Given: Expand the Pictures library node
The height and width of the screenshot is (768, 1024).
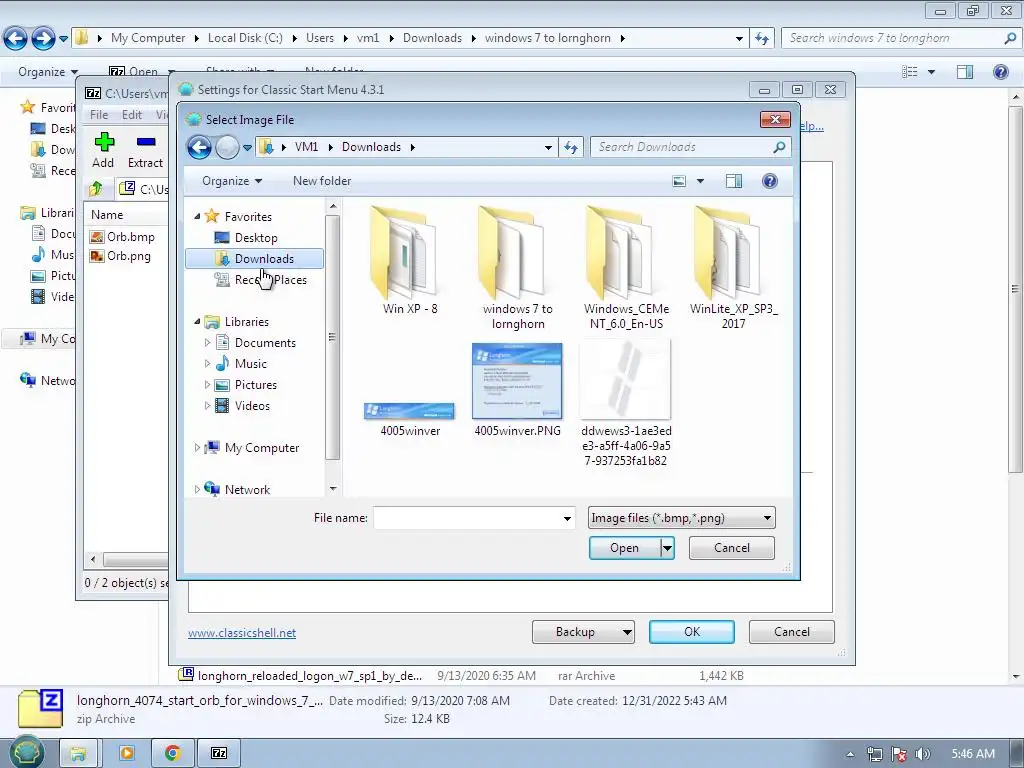Looking at the screenshot, I should 207,385.
